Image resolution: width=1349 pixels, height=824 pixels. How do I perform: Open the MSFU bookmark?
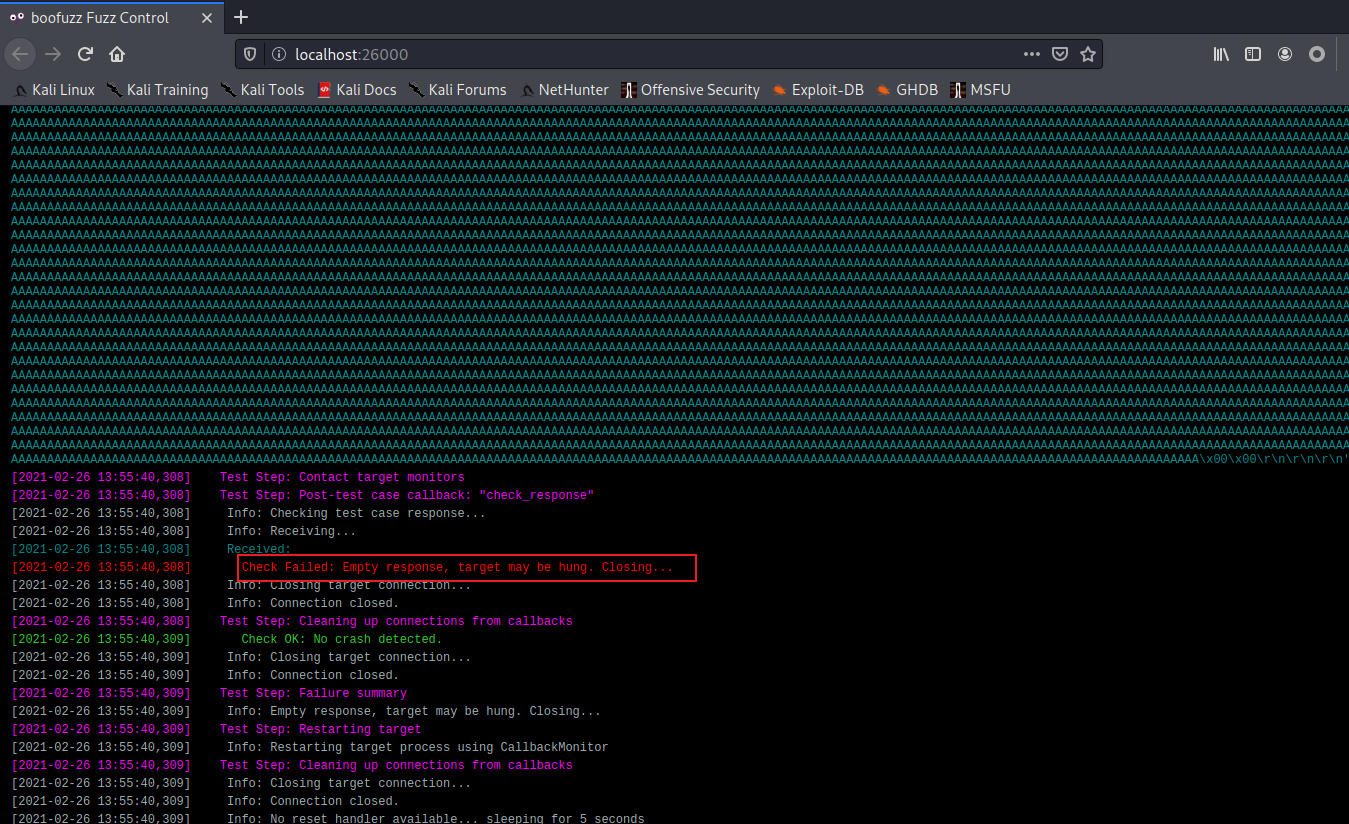980,90
